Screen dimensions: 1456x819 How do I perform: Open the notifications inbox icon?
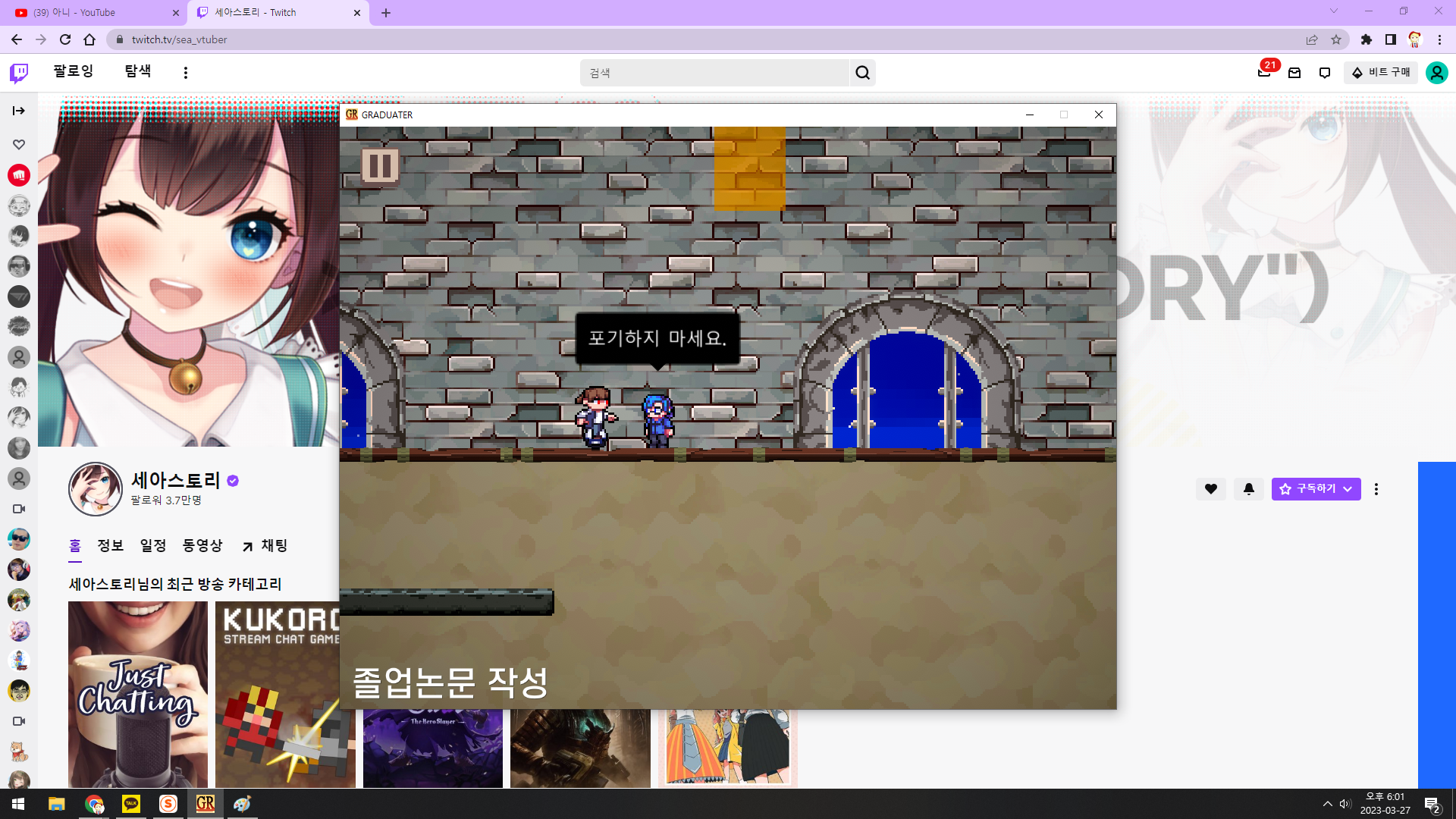1294,73
